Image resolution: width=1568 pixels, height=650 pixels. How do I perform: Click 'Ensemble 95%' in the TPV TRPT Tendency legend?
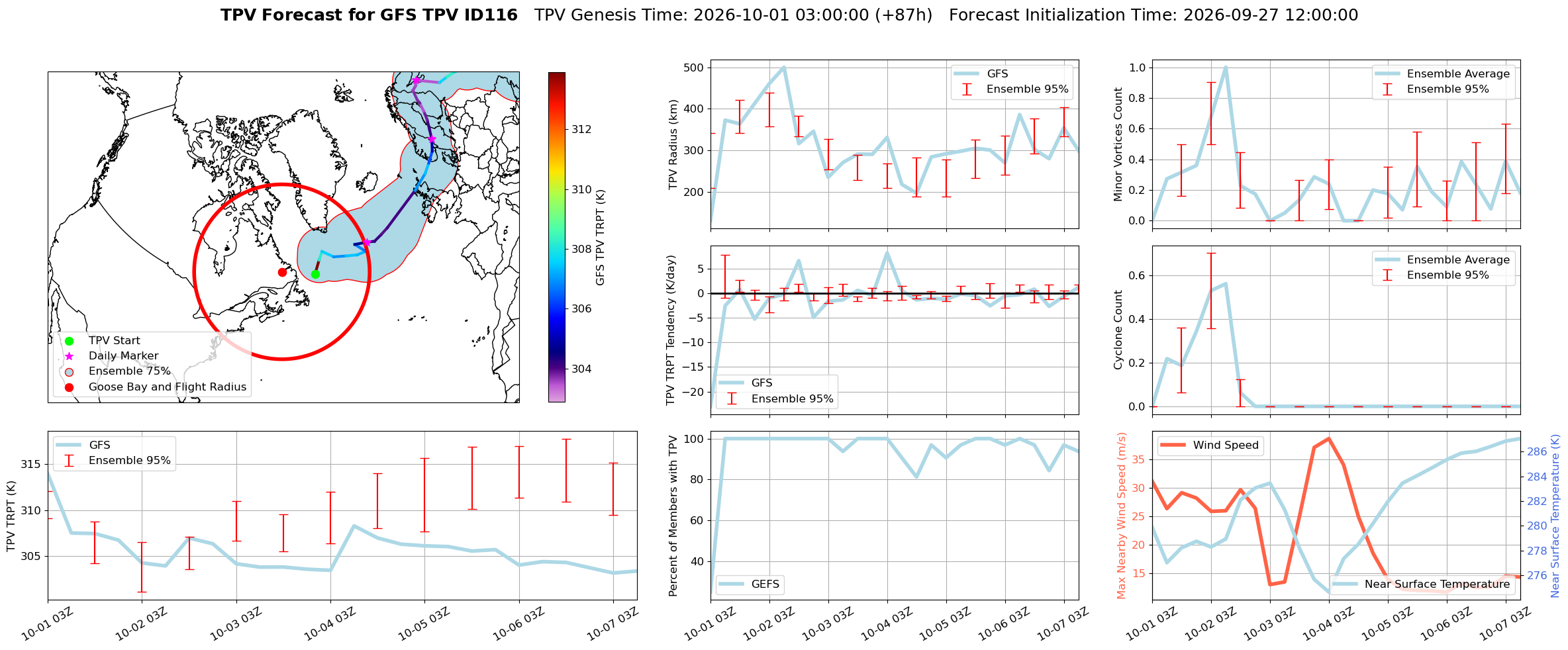(793, 398)
